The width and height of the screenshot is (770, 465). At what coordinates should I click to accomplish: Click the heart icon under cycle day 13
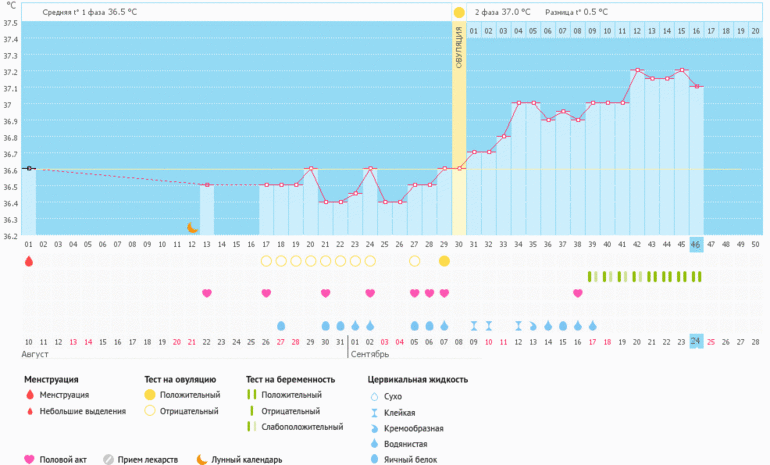[207, 293]
